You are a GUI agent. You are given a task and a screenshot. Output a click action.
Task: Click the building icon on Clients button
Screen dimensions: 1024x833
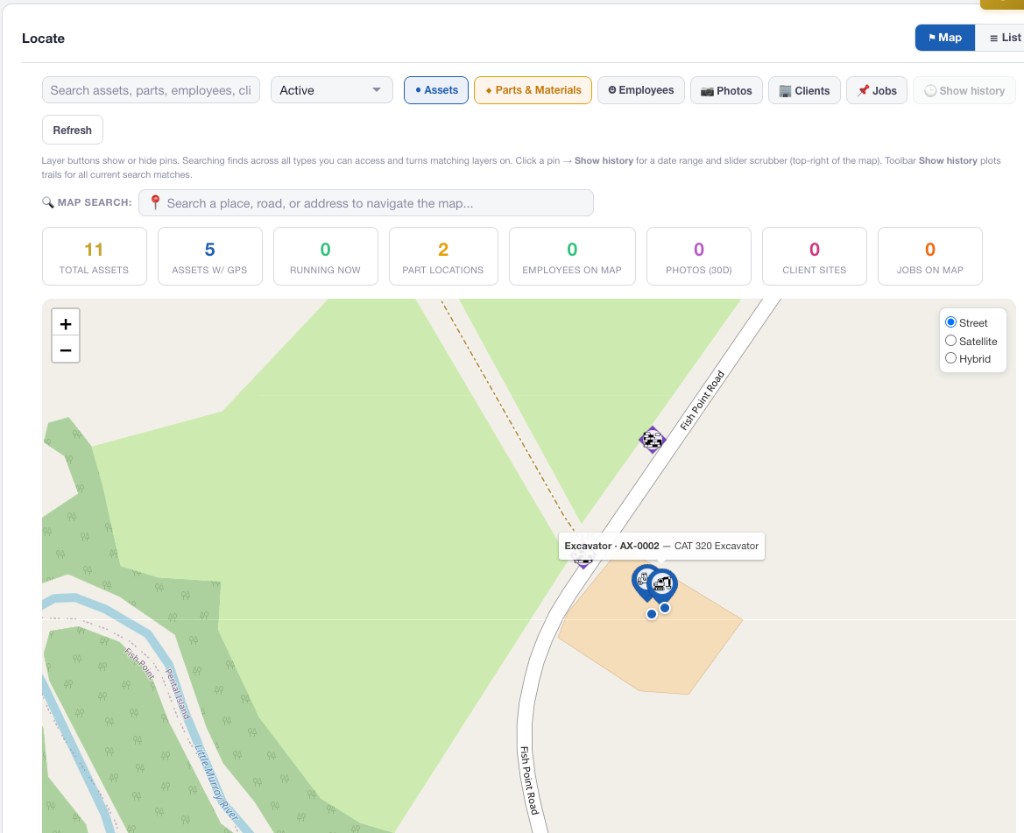[785, 91]
